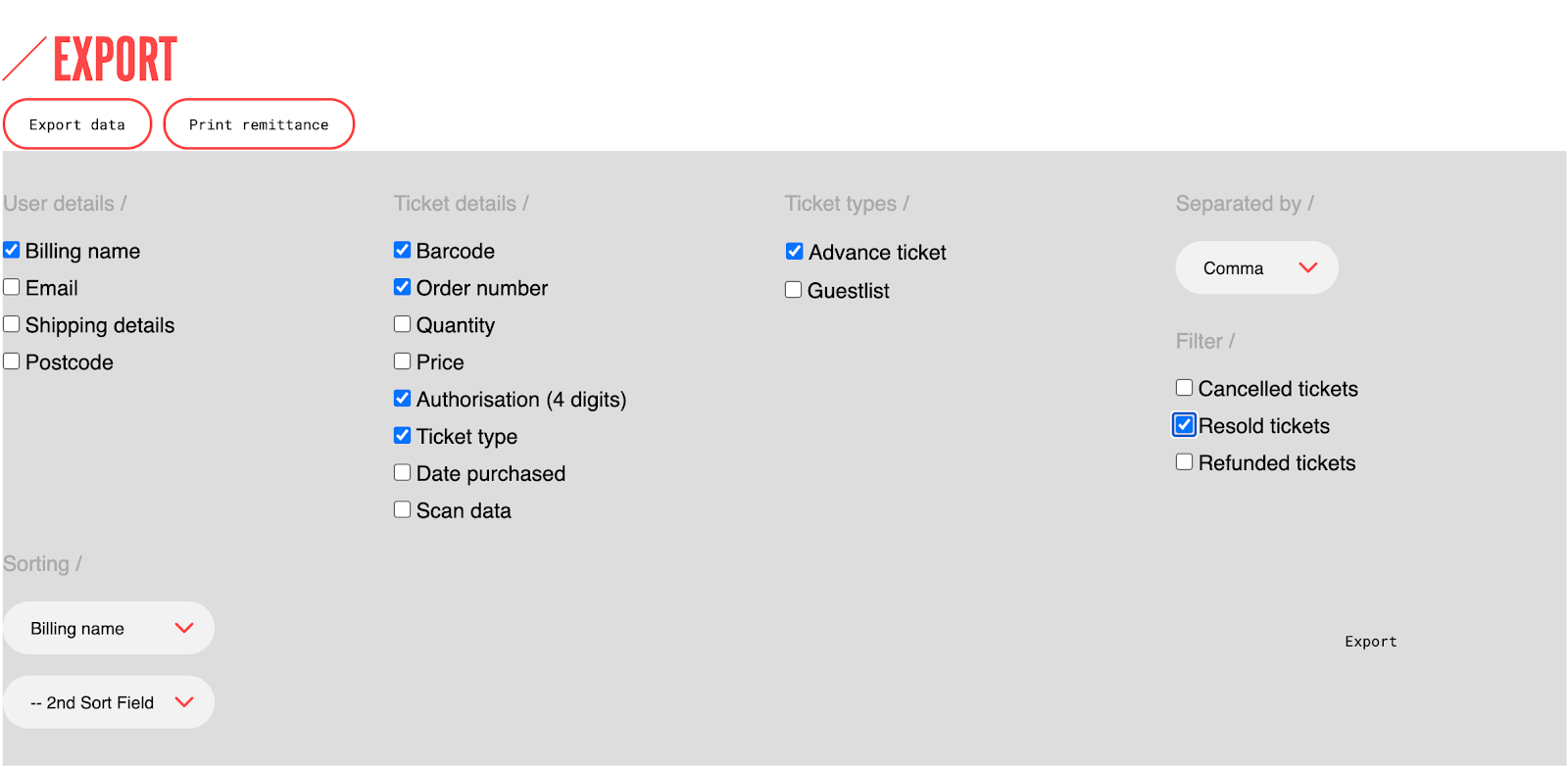Expand the Billing name sorting dropdown
This screenshot has height=767, width=1568.
[x=109, y=628]
